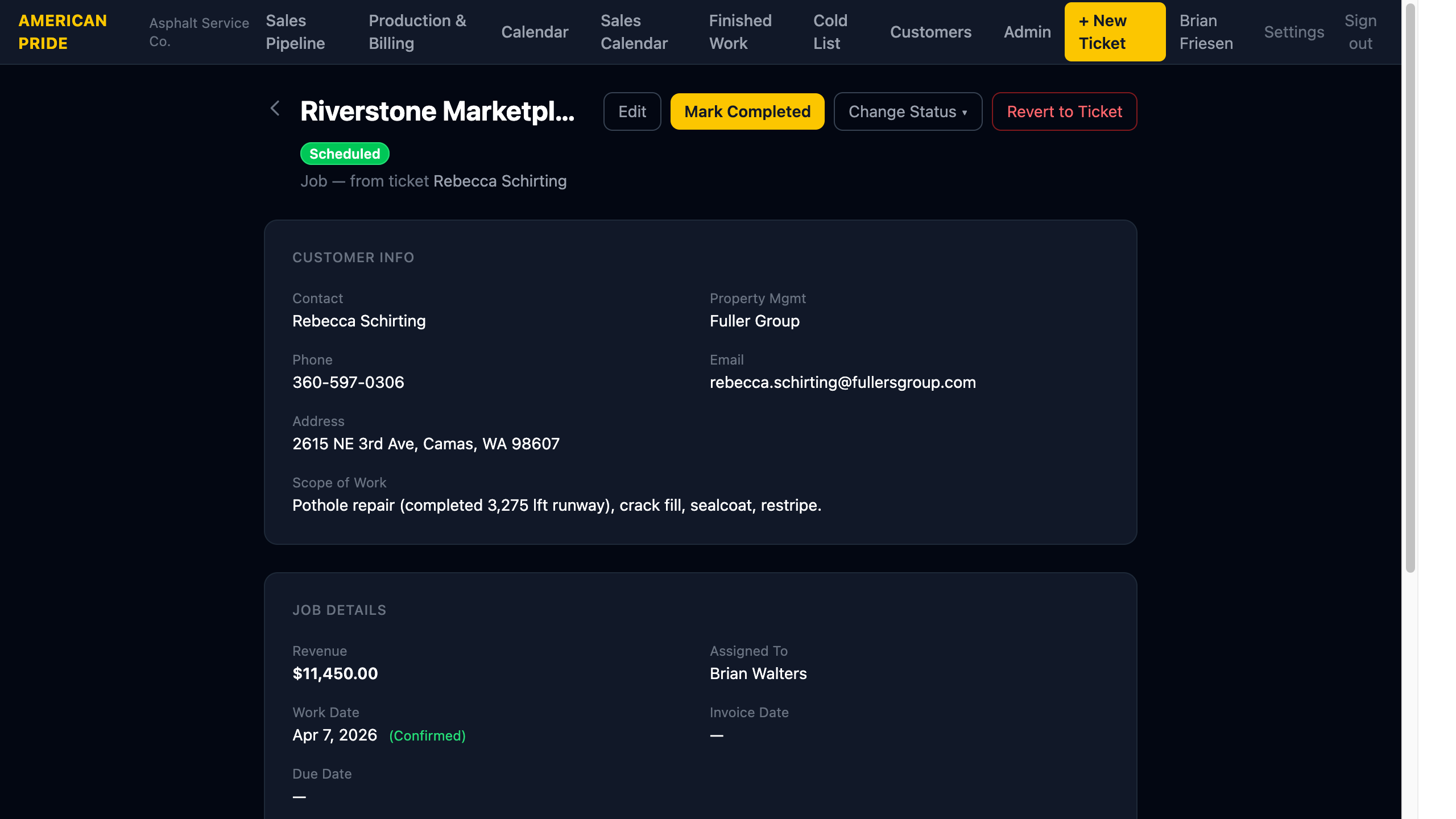The width and height of the screenshot is (1456, 819).
Task: Click assigned person Brian Walters
Action: point(758,673)
